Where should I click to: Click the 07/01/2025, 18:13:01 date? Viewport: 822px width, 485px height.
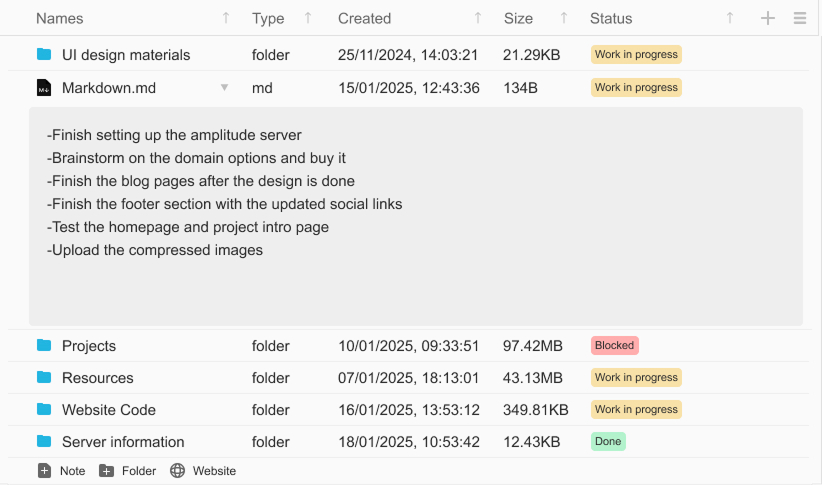[408, 378]
